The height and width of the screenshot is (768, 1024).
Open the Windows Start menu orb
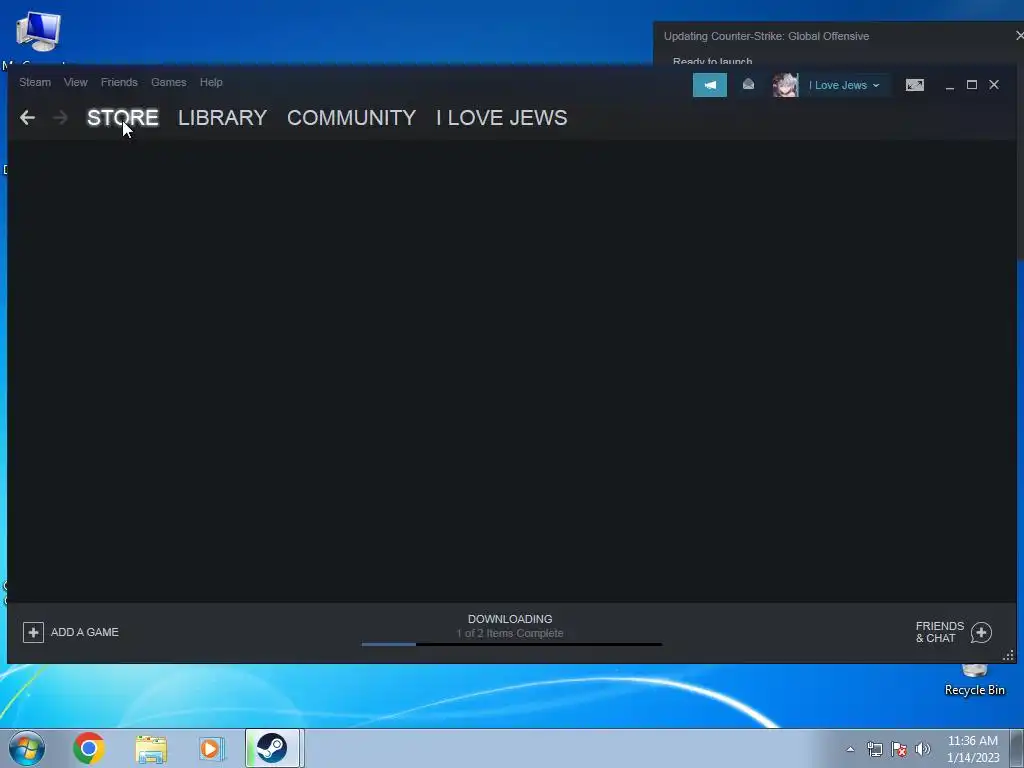click(x=27, y=748)
